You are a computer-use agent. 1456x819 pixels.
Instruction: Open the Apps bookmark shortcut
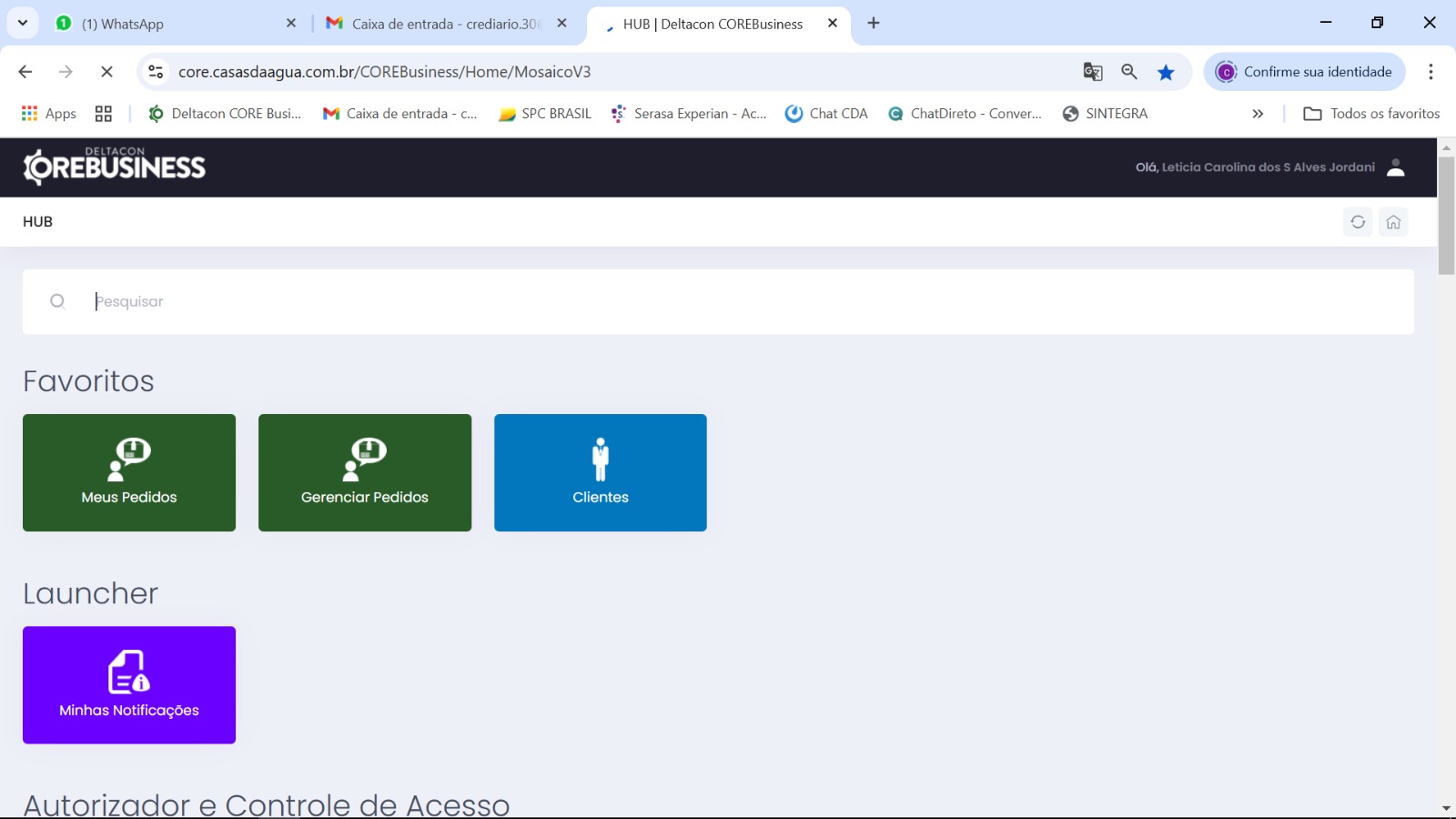pyautogui.click(x=49, y=114)
